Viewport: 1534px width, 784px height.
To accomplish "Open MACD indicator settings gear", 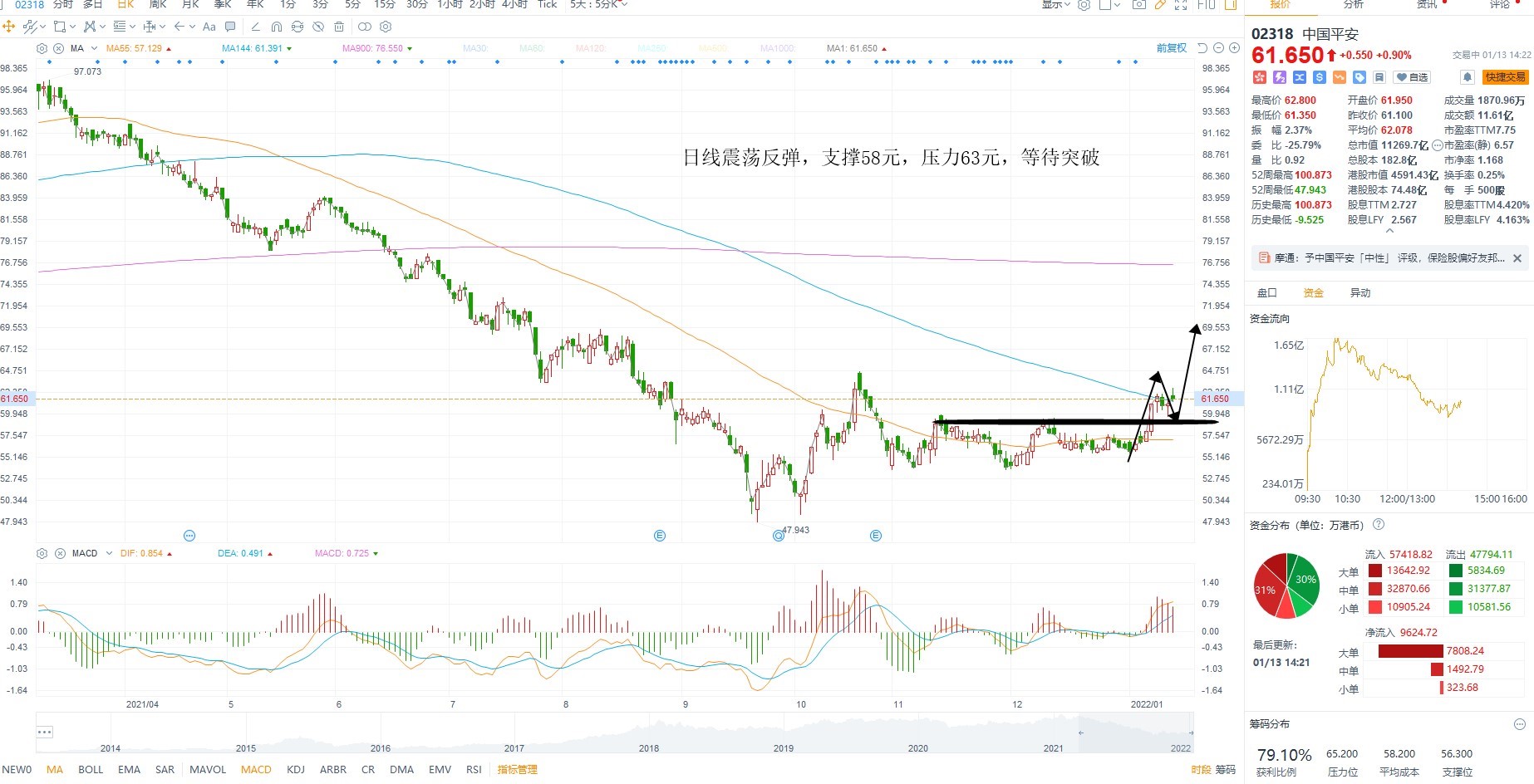I will (x=42, y=553).
